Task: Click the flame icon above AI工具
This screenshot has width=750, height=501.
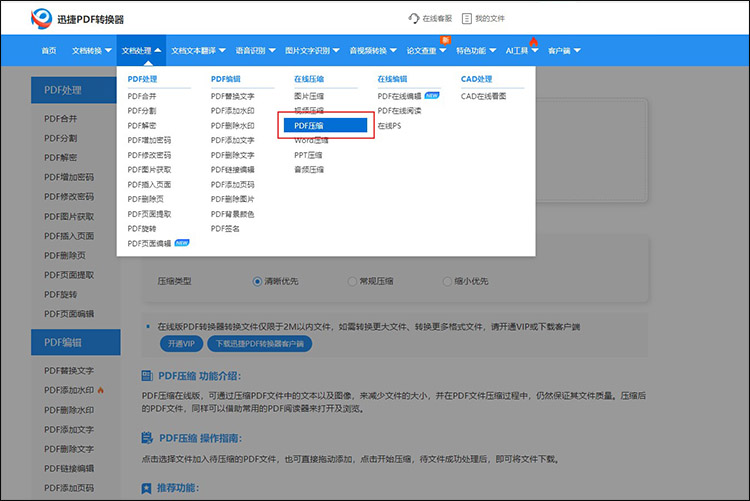Action: [533, 42]
